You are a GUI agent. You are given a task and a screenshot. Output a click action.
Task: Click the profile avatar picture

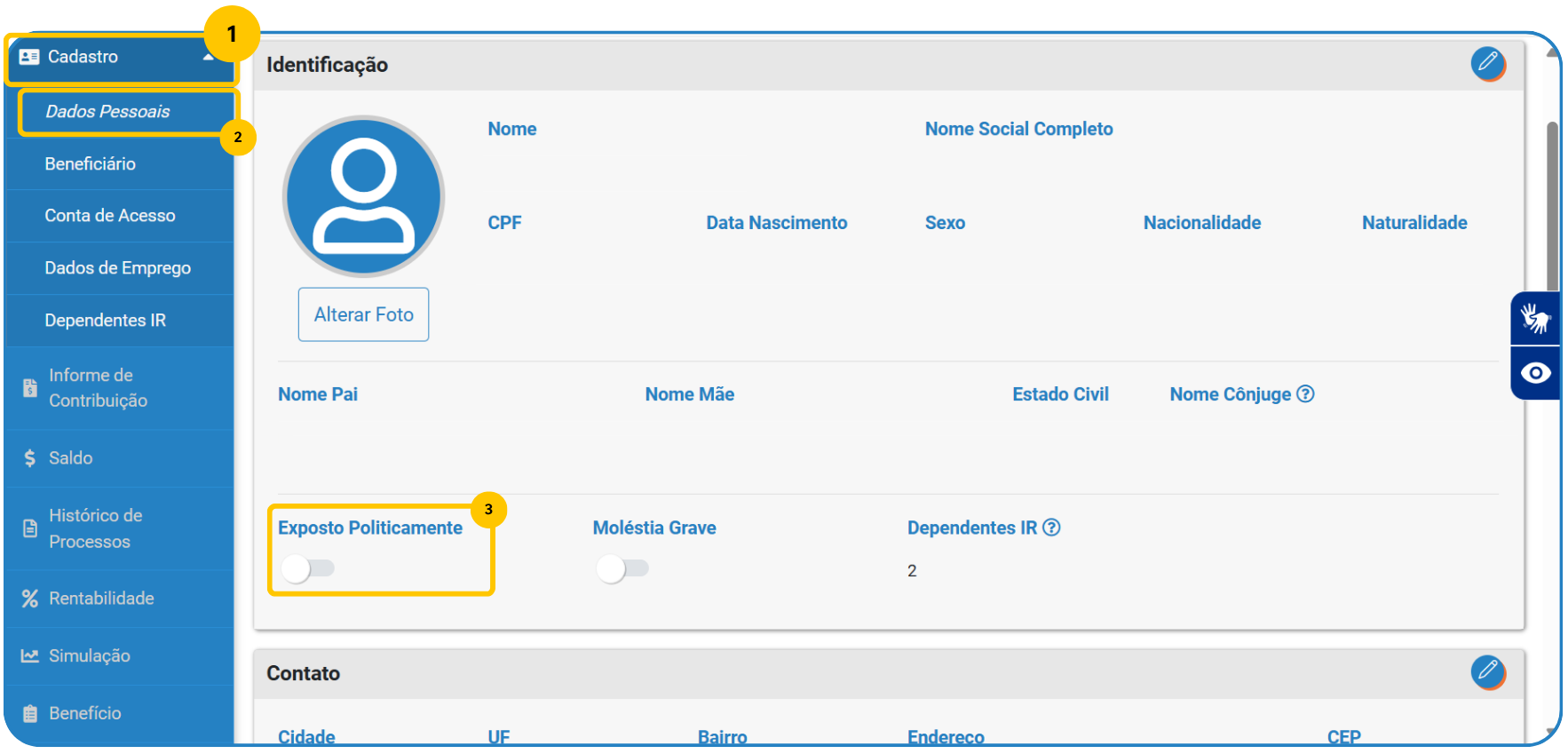coord(363,196)
